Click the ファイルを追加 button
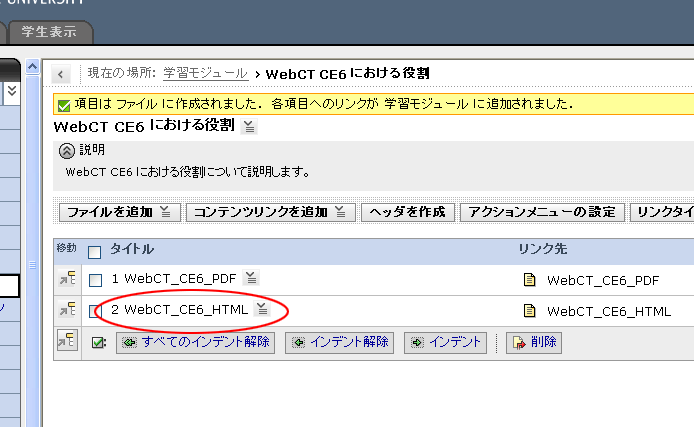The height and width of the screenshot is (427, 694). coord(120,212)
